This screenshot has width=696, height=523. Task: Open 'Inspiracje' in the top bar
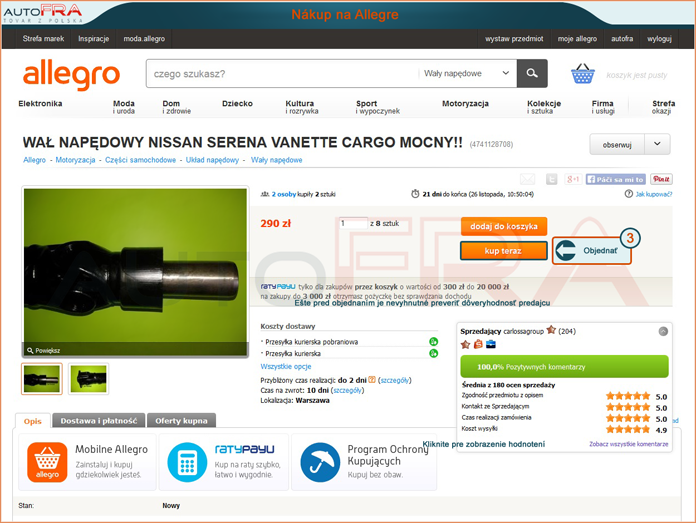click(94, 39)
